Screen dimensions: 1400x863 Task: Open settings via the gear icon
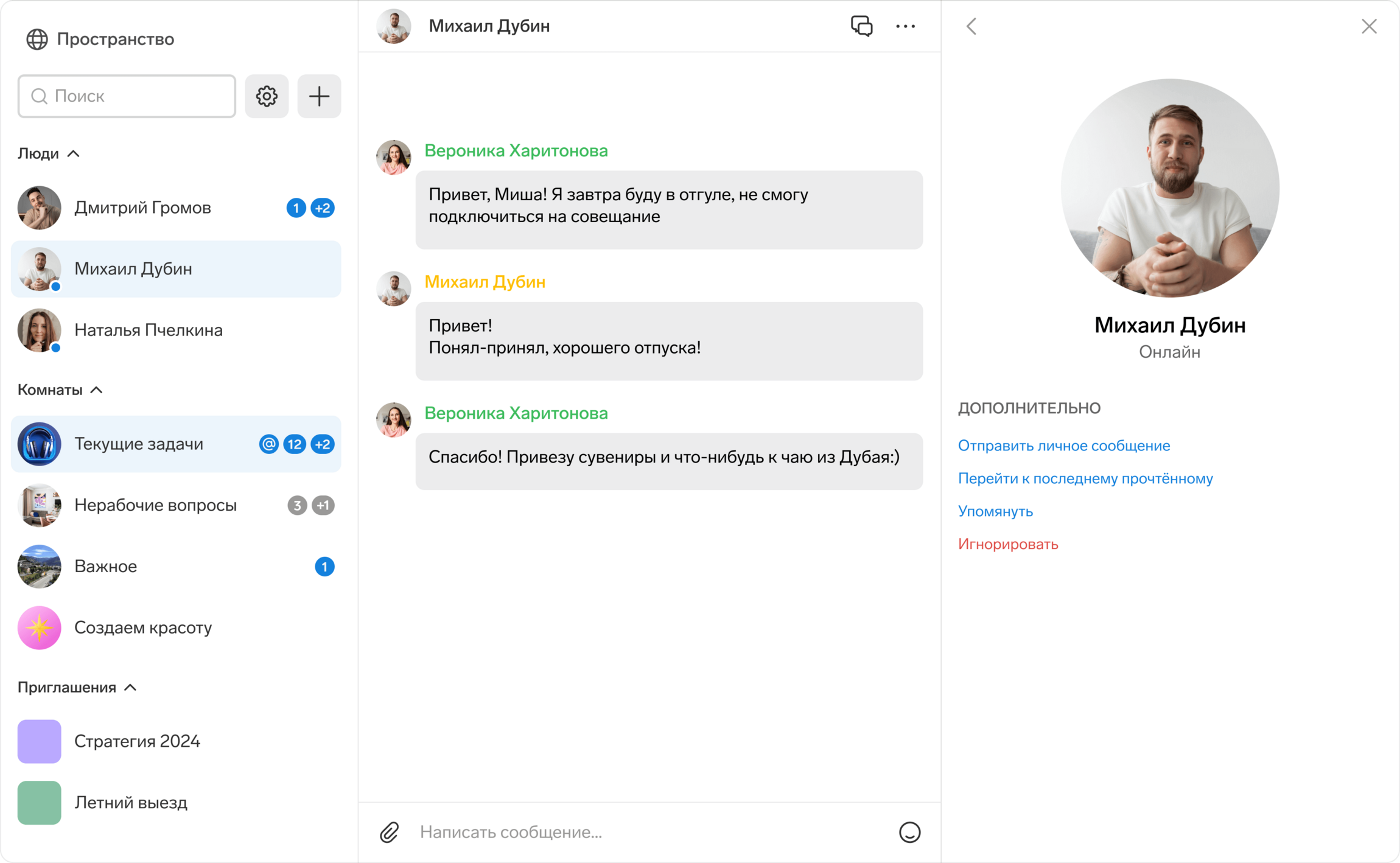point(267,96)
